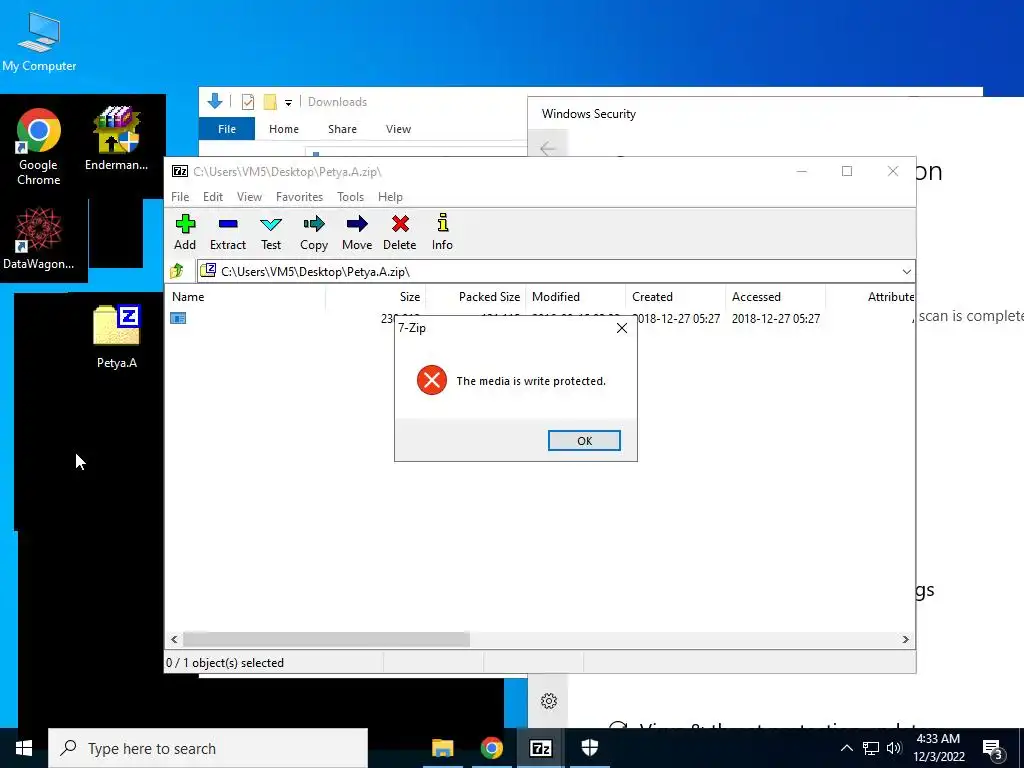Image resolution: width=1024 pixels, height=768 pixels.
Task: Sort by the Accessed column header
Action: point(775,296)
